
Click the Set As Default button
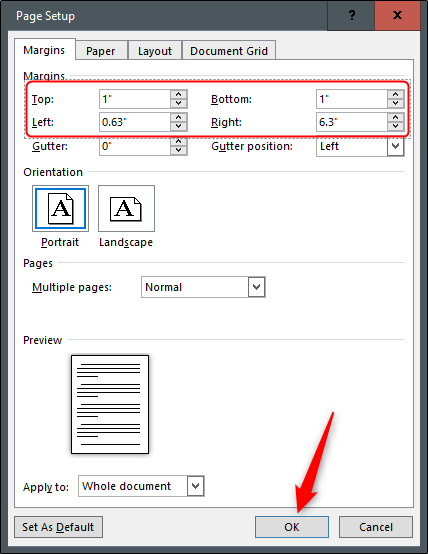58,527
